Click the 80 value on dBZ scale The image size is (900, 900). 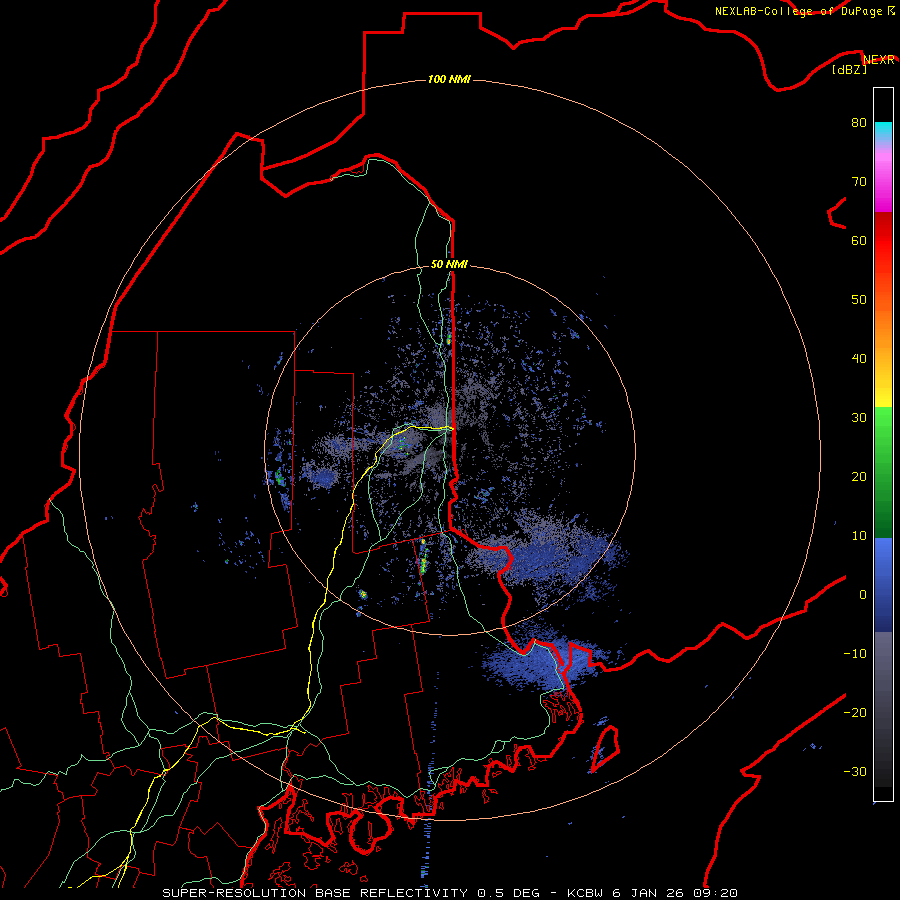point(859,123)
